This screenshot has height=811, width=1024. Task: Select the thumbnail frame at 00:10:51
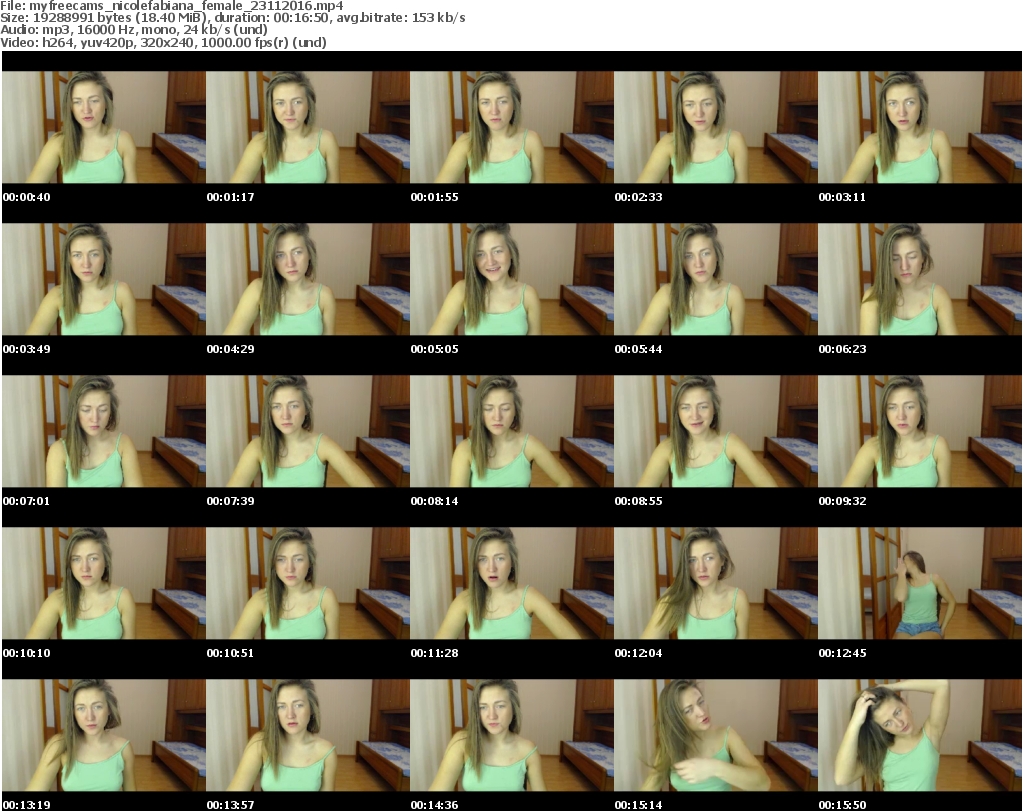(308, 583)
